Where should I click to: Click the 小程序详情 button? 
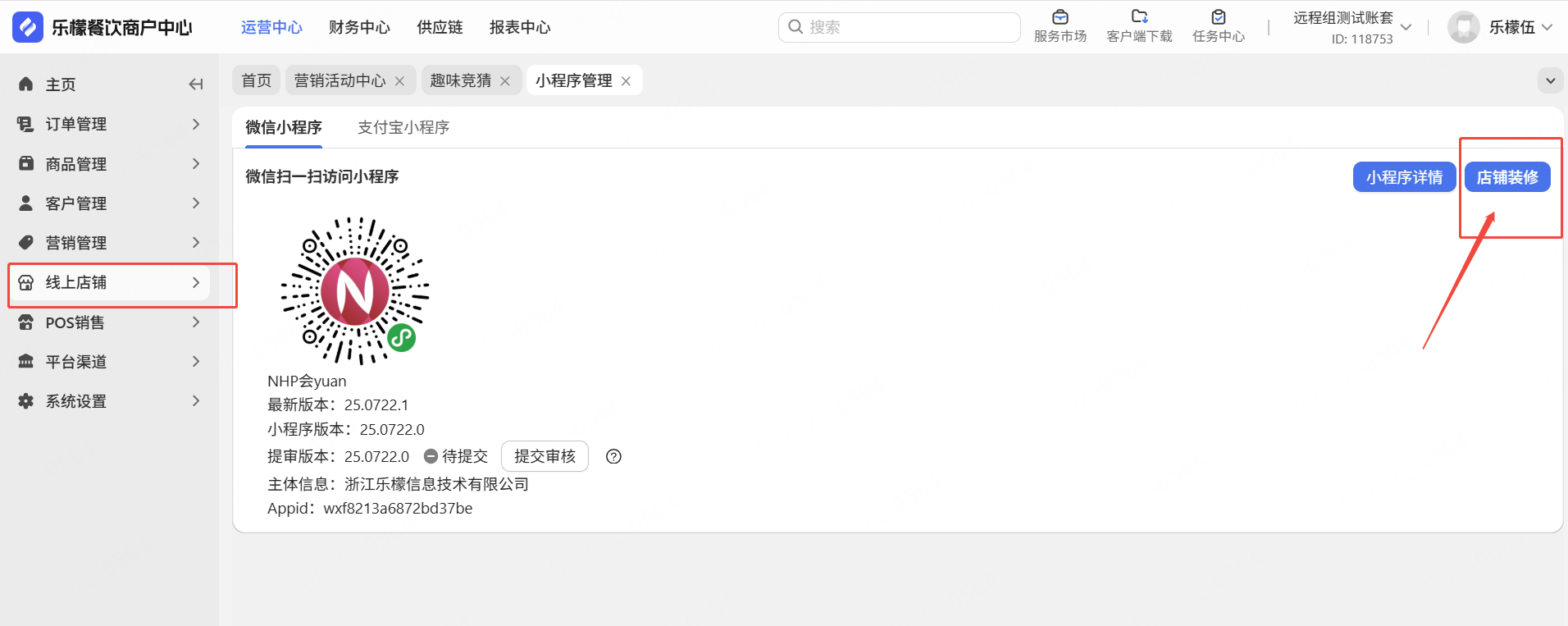tap(1404, 177)
